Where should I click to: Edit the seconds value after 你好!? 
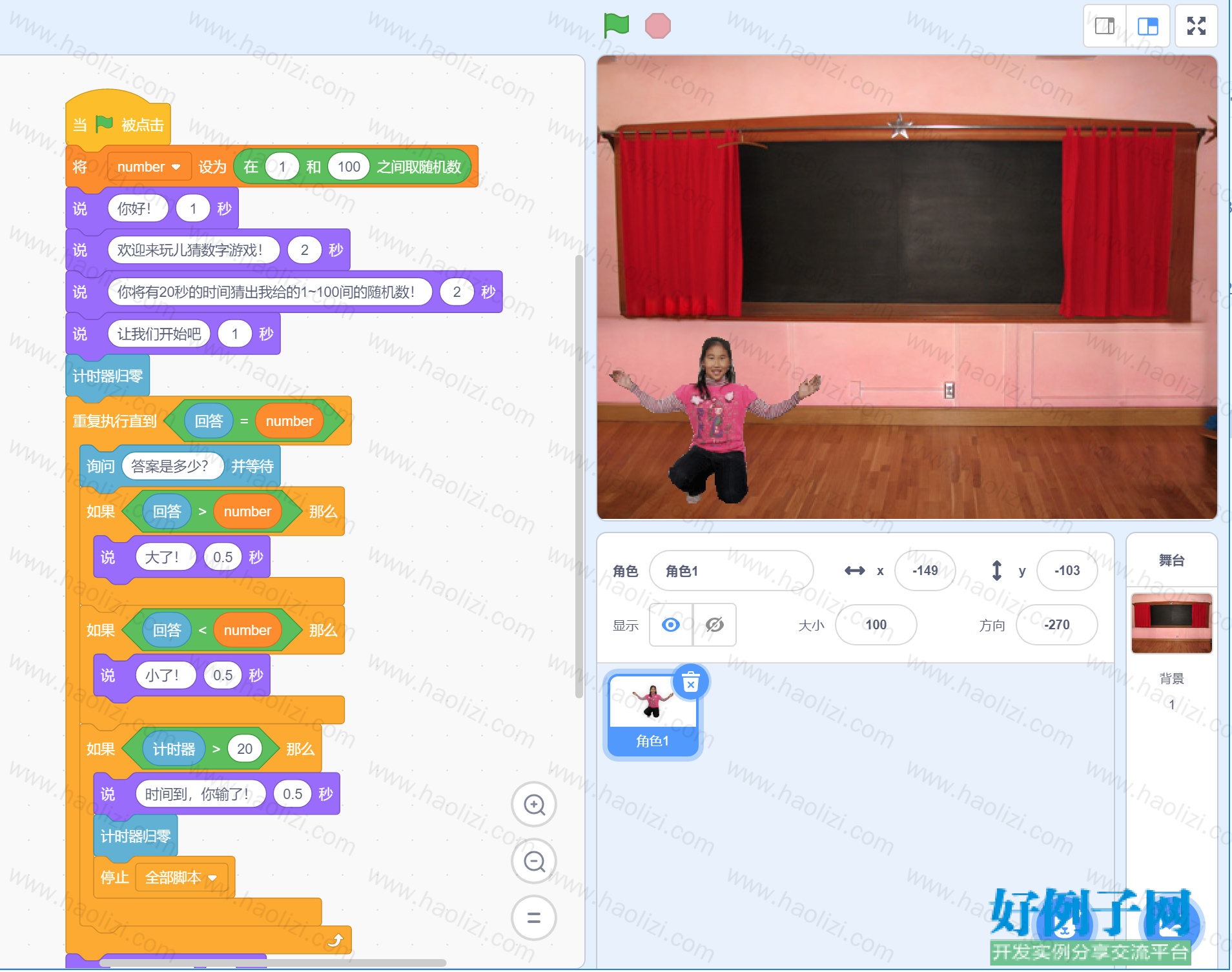(193, 208)
